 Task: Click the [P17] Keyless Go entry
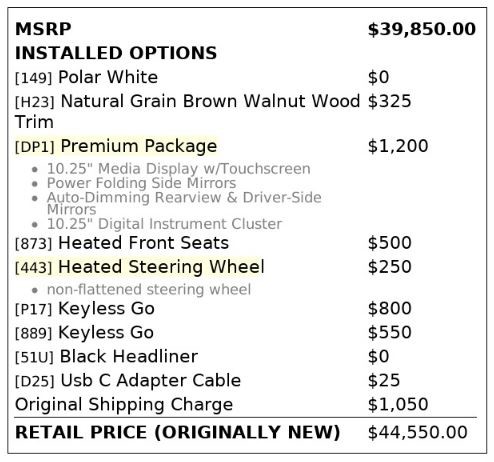click(85, 308)
